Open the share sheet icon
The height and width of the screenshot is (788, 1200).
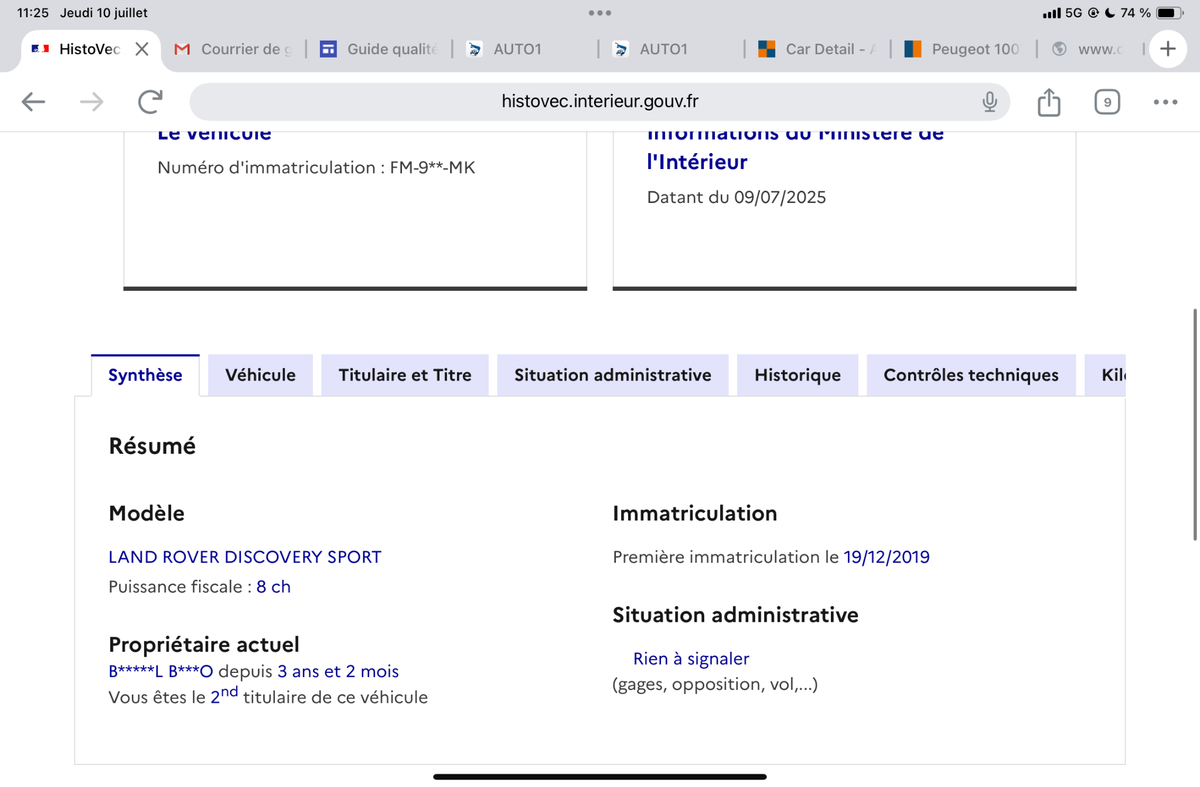[1048, 102]
